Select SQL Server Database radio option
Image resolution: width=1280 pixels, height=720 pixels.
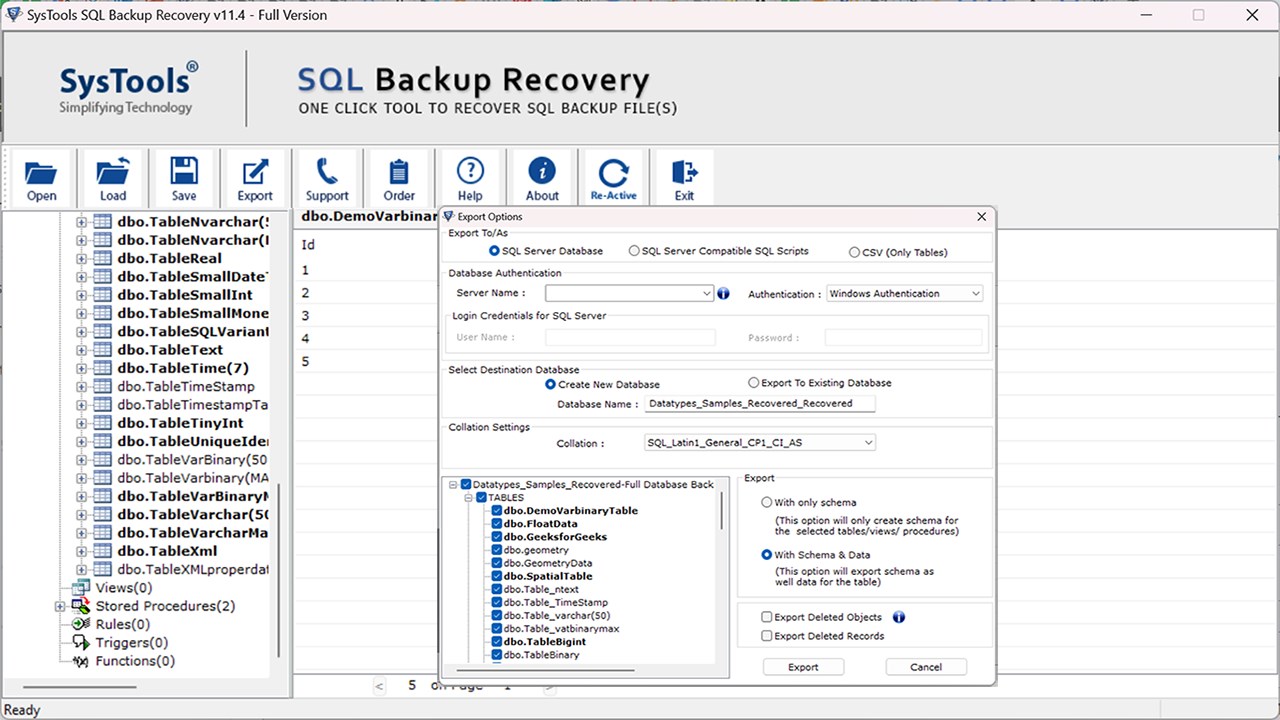[x=494, y=251]
